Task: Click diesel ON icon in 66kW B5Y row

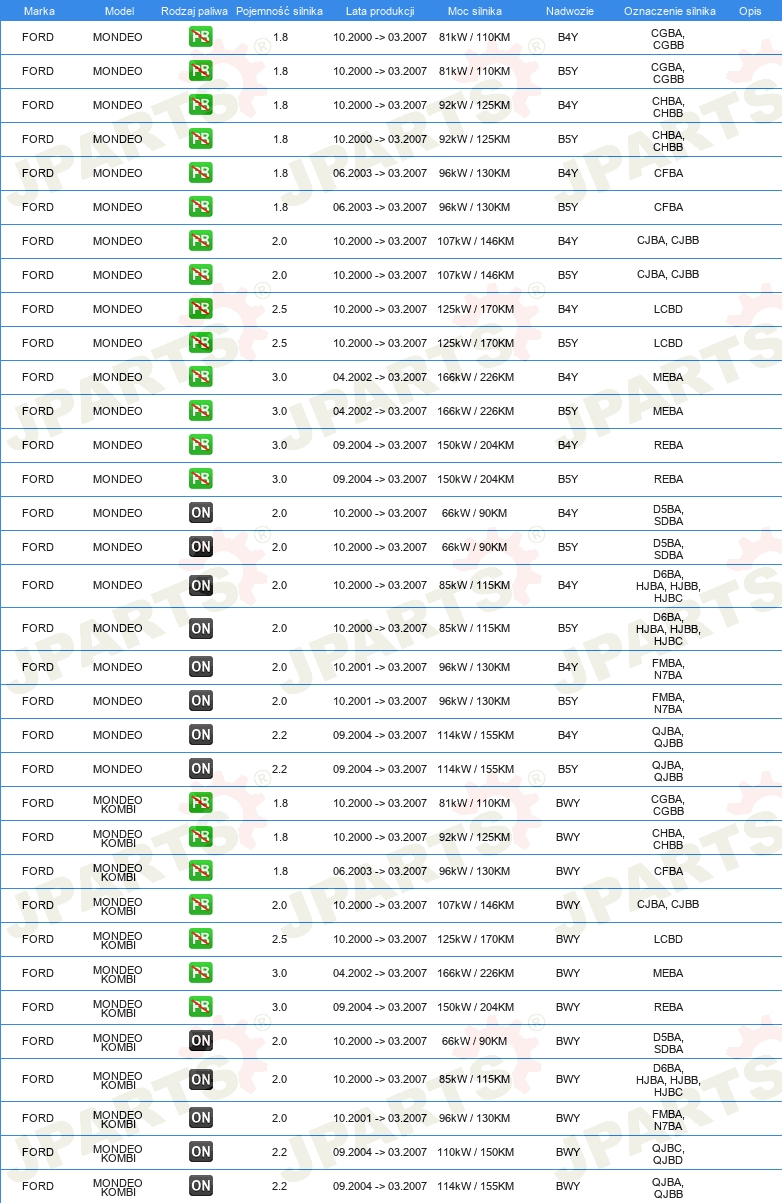Action: point(200,548)
